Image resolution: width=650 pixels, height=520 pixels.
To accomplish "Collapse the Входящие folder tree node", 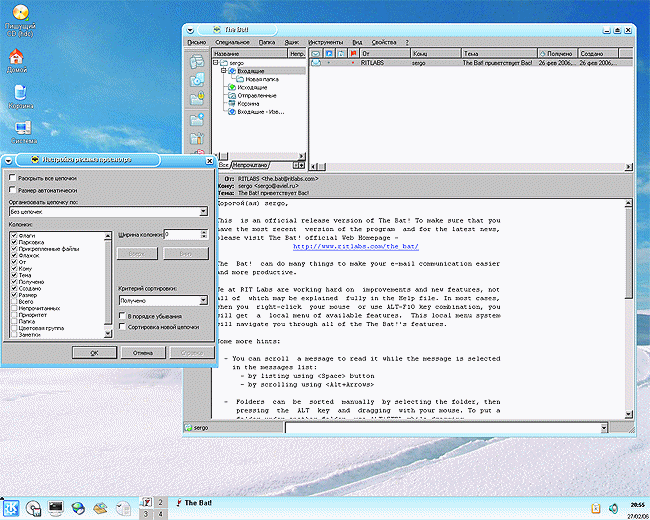I will (x=223, y=71).
